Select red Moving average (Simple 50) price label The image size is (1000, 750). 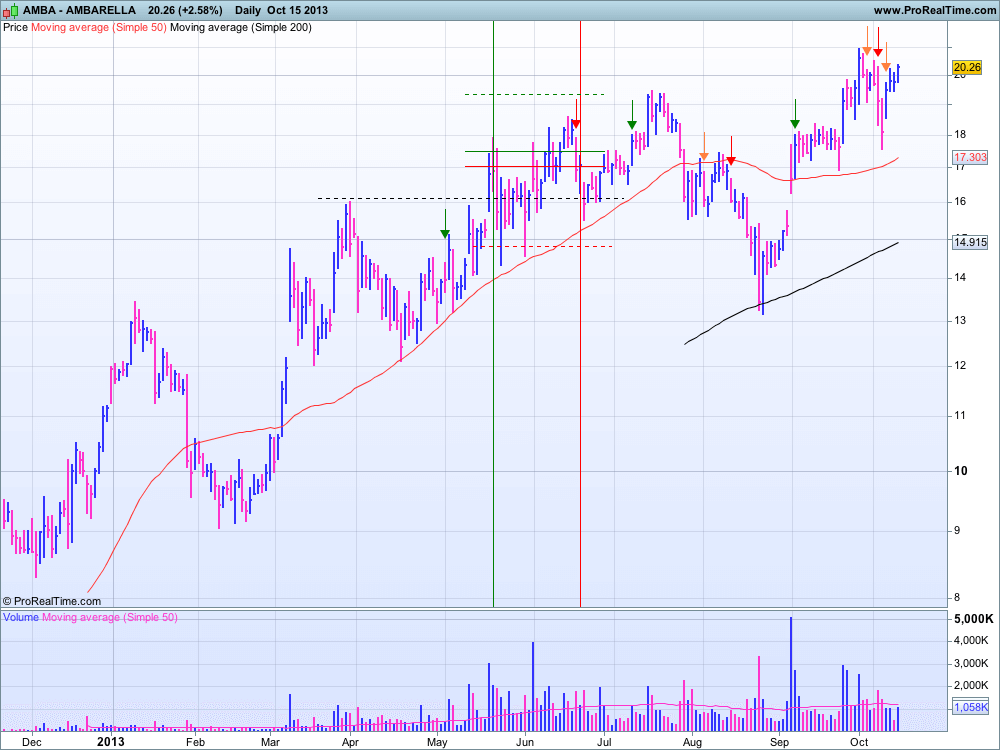[x=99, y=27]
